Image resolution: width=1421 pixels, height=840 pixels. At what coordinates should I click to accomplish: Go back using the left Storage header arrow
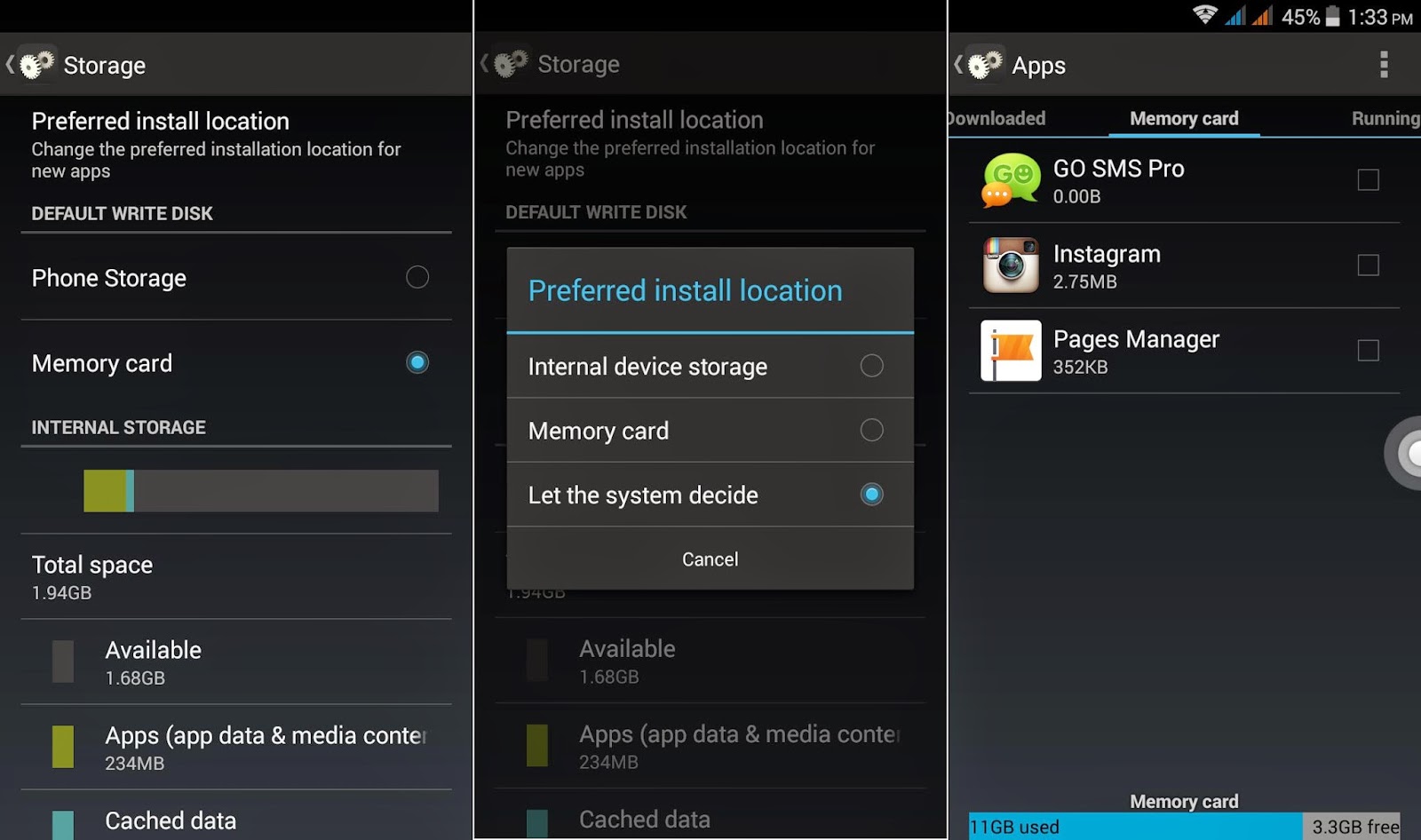[10, 64]
